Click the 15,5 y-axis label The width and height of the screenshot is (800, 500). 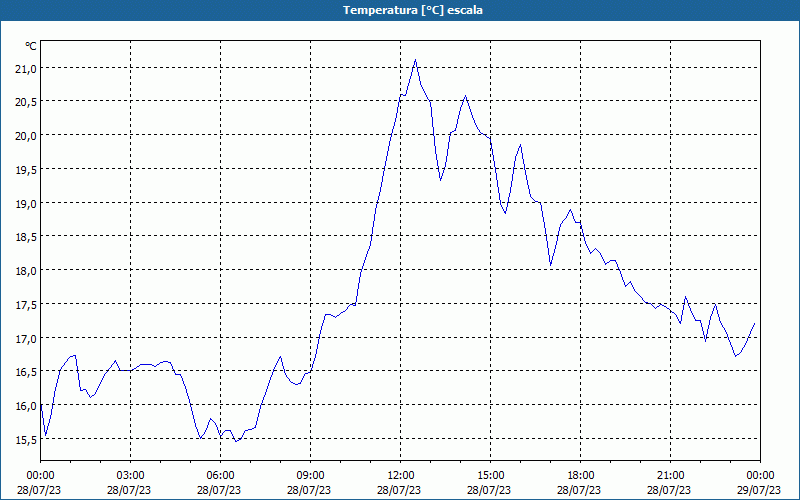point(25,440)
